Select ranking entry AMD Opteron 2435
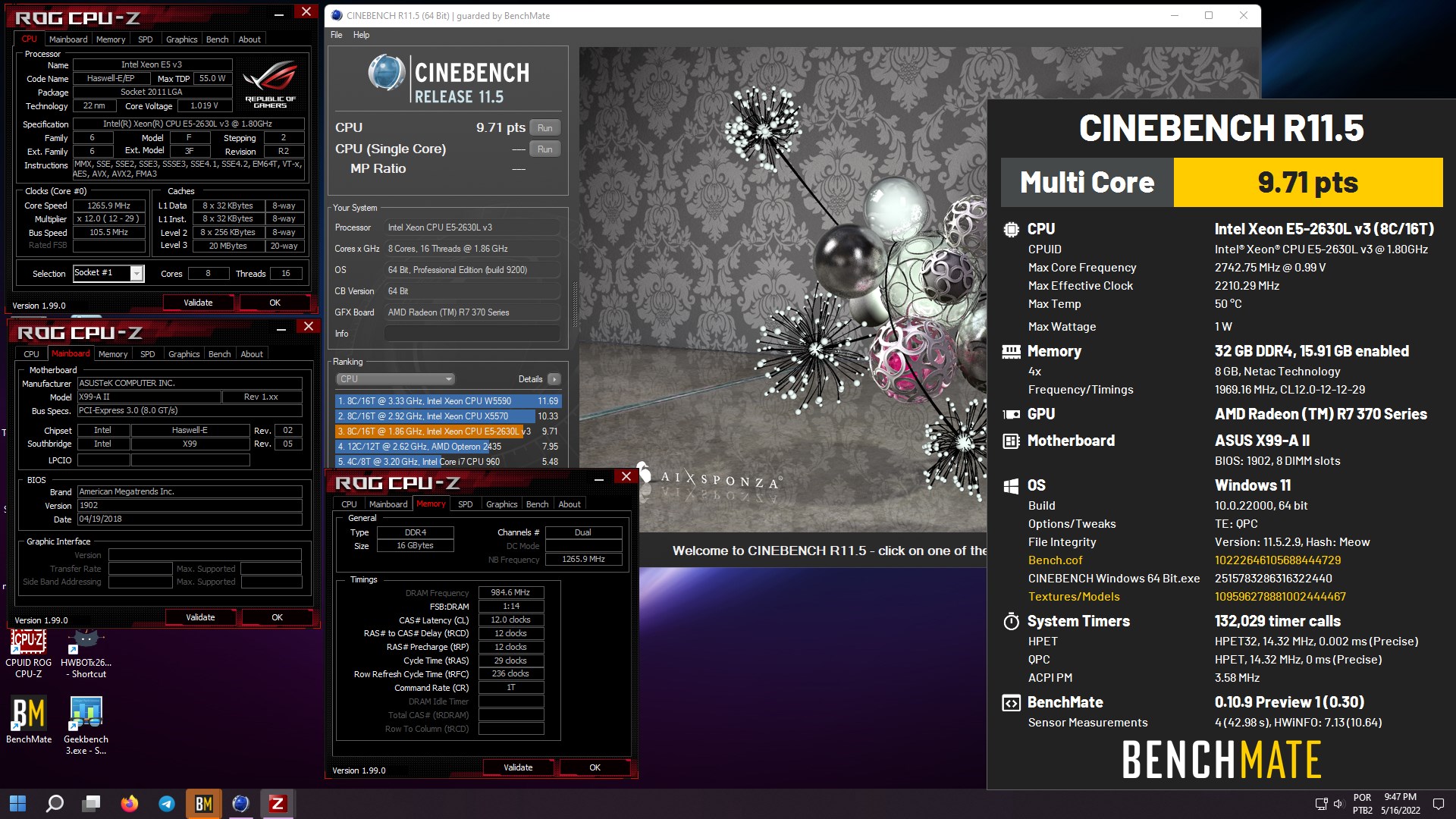This screenshot has width=1456, height=819. tap(448, 447)
